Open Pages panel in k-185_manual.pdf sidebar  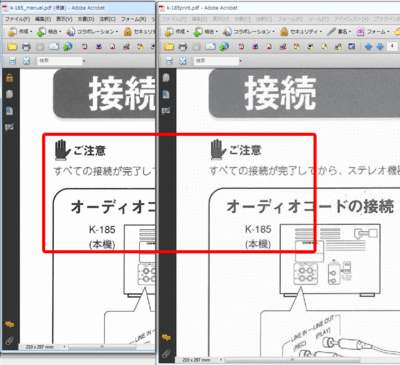pyautogui.click(x=9, y=94)
